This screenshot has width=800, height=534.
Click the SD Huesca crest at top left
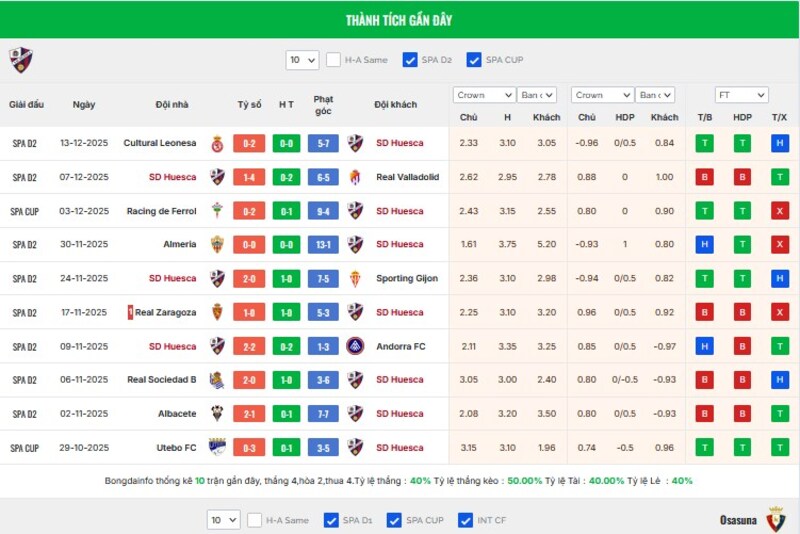(21, 60)
